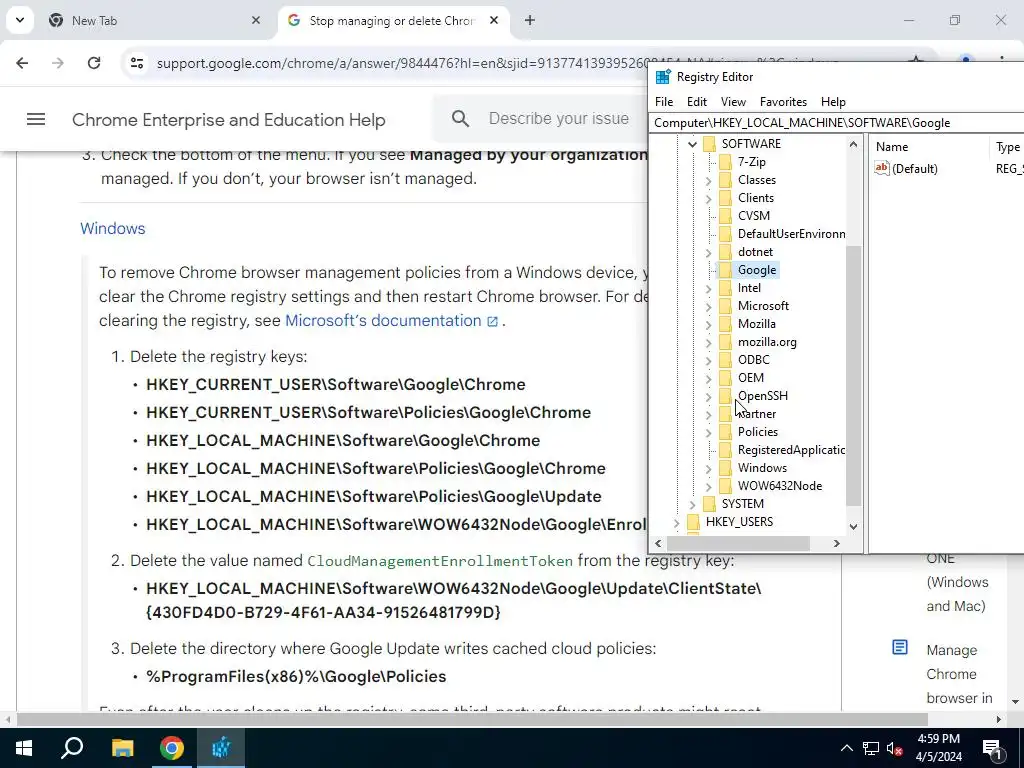Image resolution: width=1024 pixels, height=768 pixels.
Task: Open the Favorites menu in Registry Editor
Action: tap(783, 102)
